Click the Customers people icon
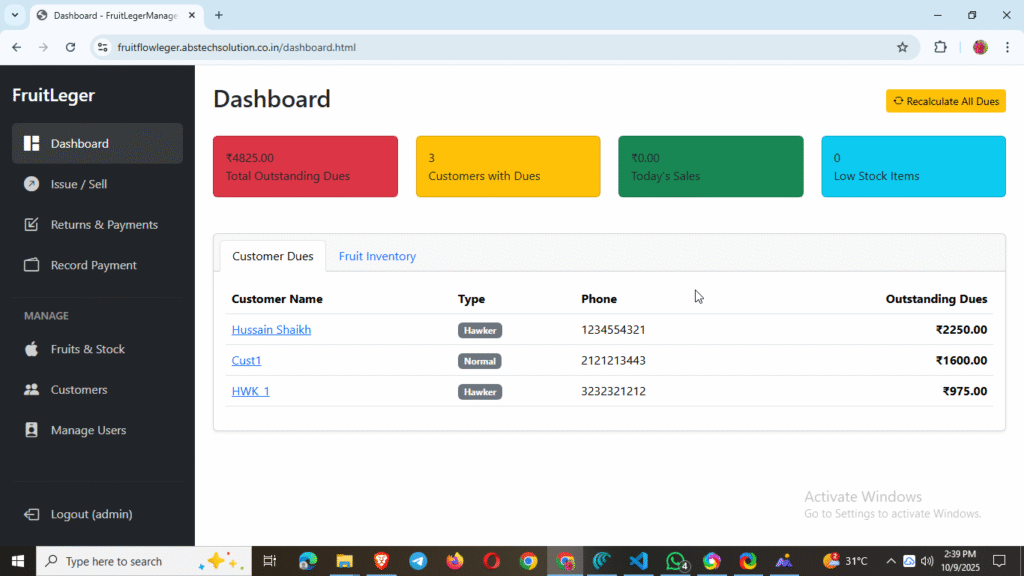Viewport: 1024px width, 576px height. (32, 390)
